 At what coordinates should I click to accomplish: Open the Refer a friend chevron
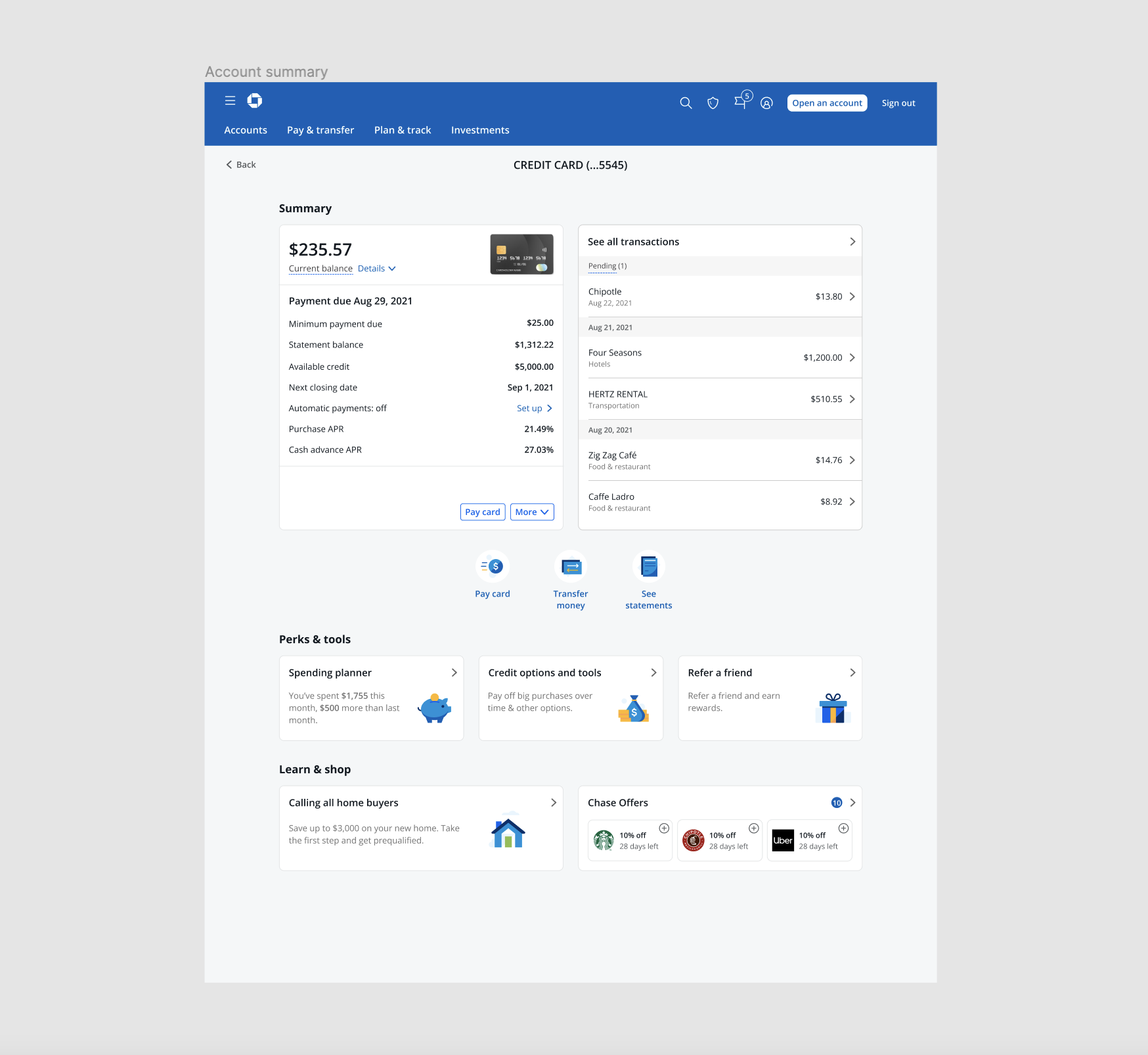pyautogui.click(x=852, y=673)
